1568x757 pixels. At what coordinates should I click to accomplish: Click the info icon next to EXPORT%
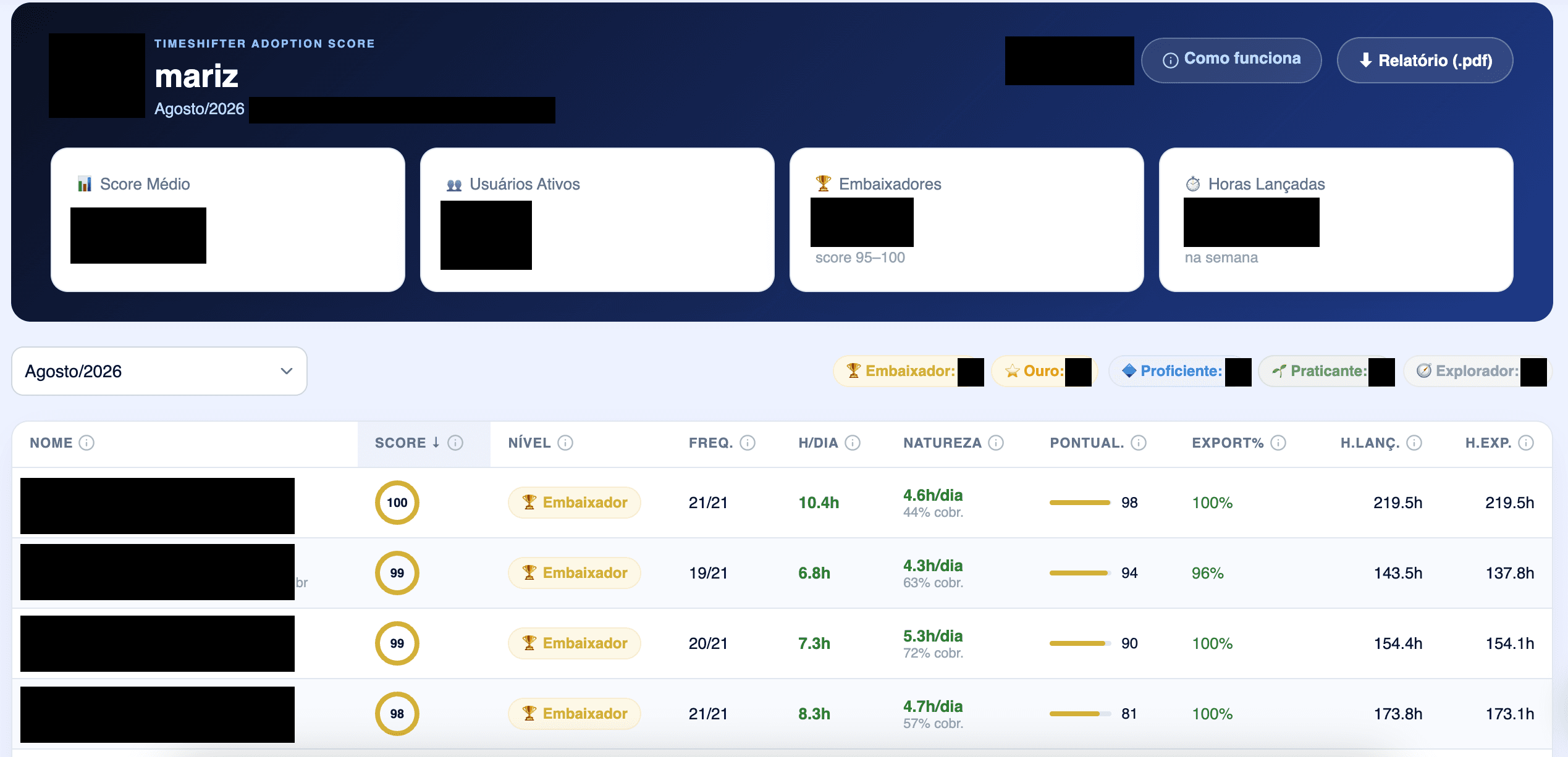pos(1278,443)
